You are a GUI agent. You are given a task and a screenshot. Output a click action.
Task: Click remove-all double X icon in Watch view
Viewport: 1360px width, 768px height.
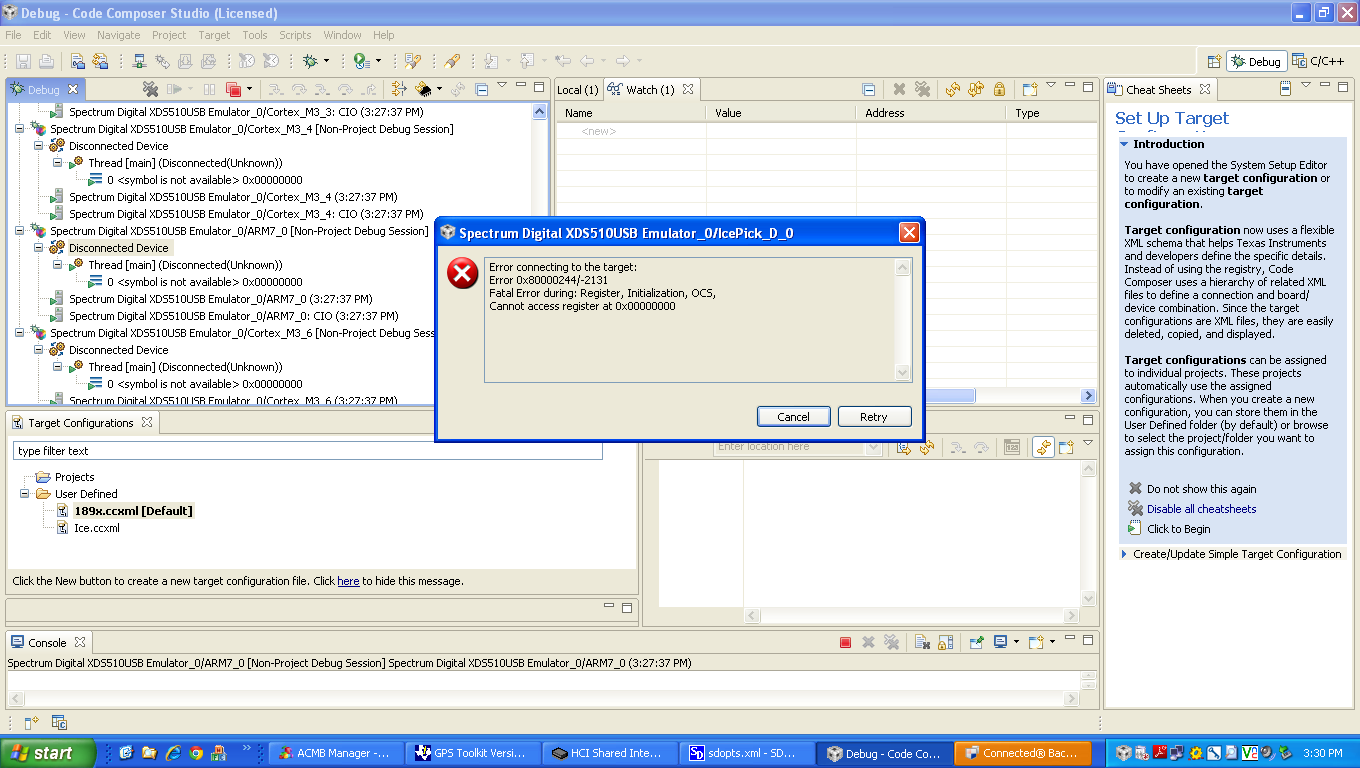(x=923, y=89)
